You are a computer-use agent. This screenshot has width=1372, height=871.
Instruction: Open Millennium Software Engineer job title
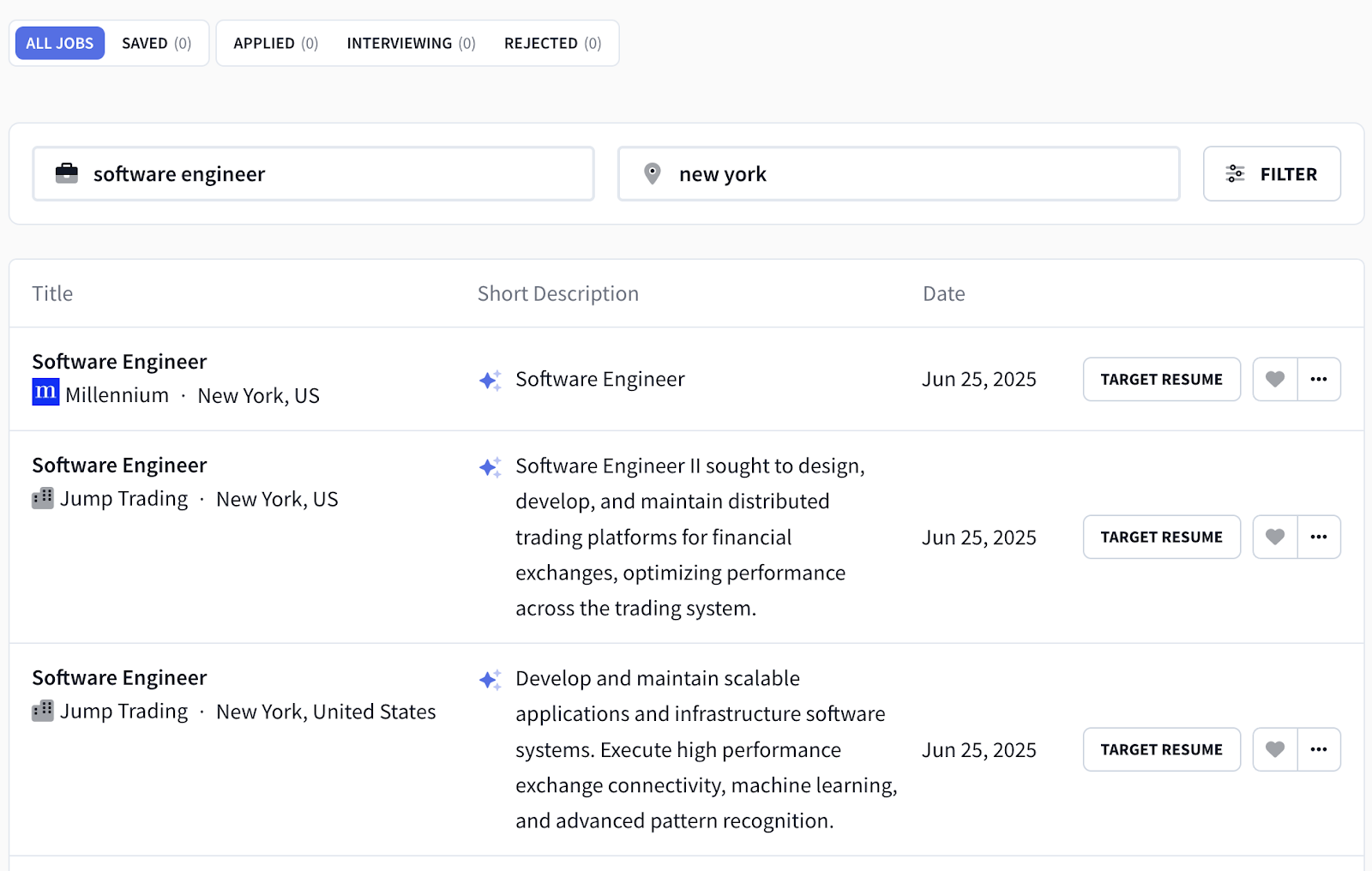[x=119, y=362]
